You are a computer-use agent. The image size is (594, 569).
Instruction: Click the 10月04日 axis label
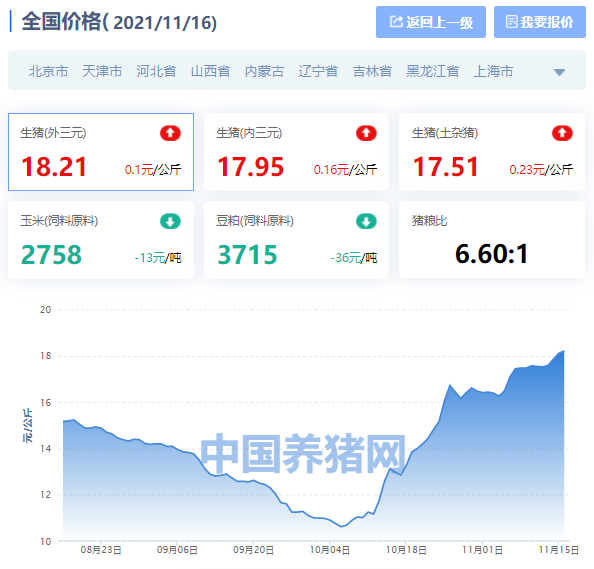pyautogui.click(x=330, y=550)
